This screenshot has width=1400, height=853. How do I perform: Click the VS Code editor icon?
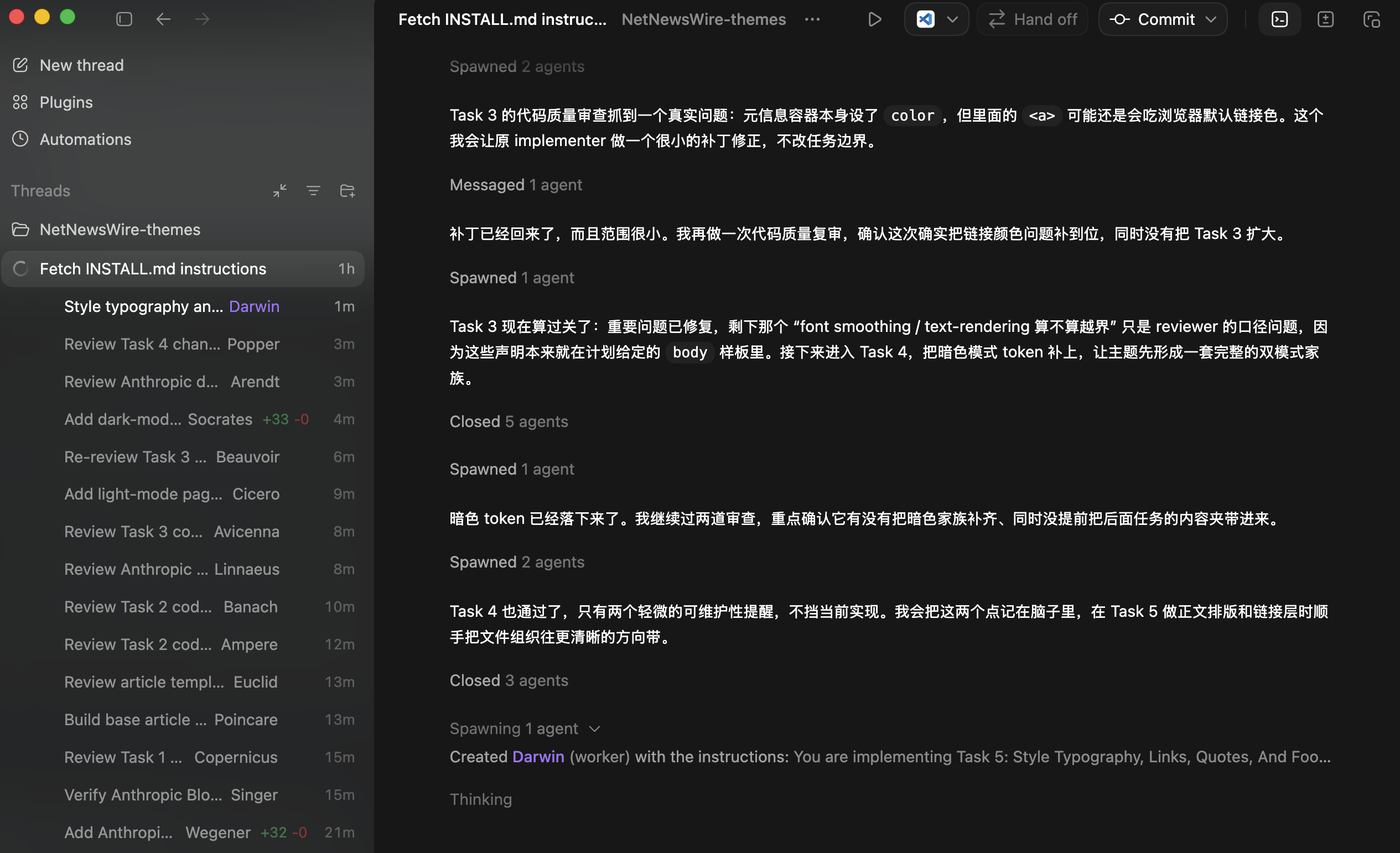click(x=925, y=19)
